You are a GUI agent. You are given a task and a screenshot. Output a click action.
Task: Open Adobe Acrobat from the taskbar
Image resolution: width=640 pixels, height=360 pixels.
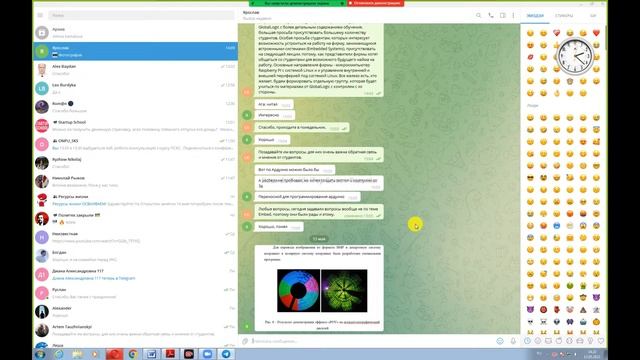pyautogui.click(x=170, y=354)
